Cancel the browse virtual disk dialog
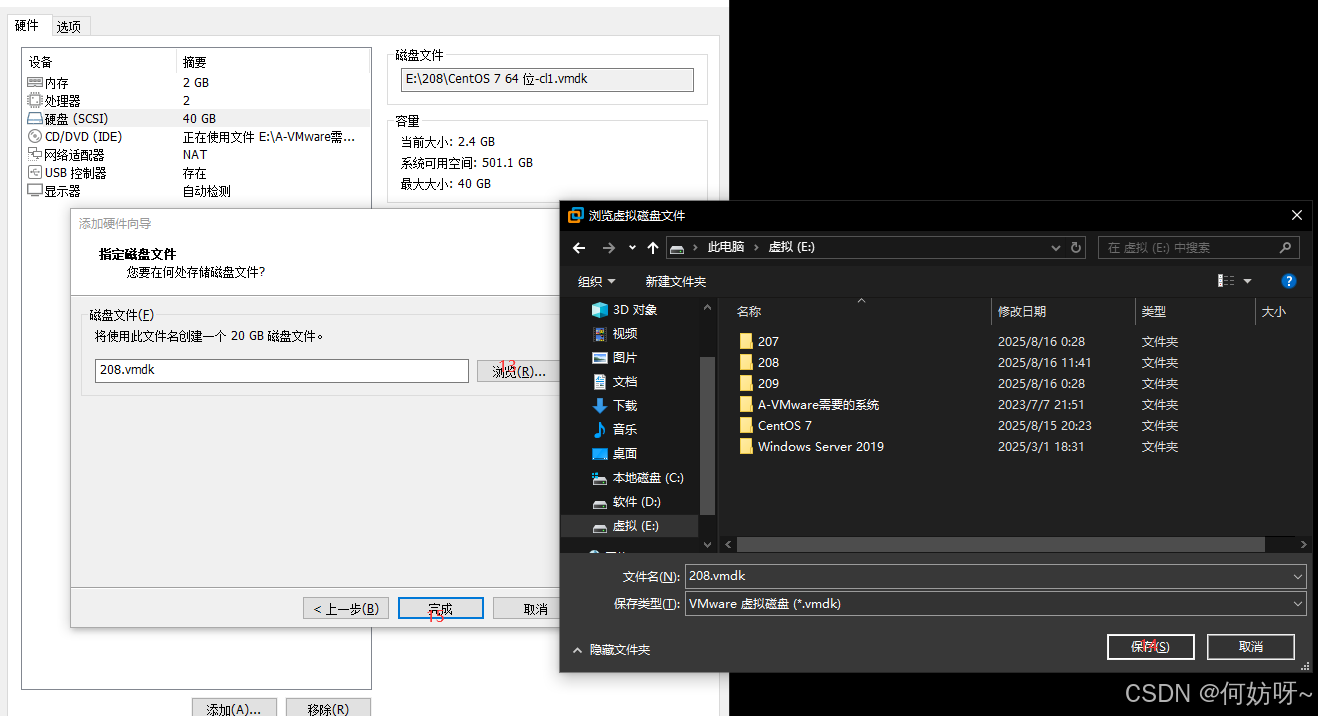The width and height of the screenshot is (1318, 716). [x=1250, y=647]
